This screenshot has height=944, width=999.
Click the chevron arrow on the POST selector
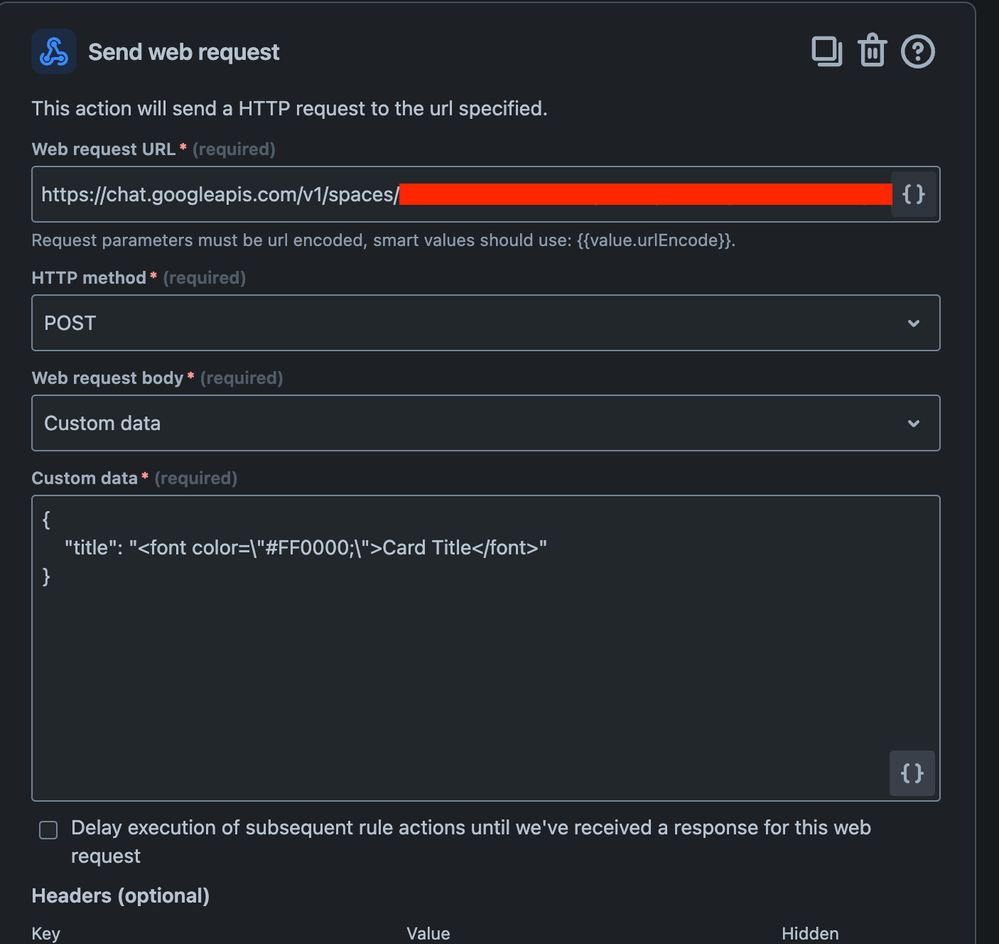pyautogui.click(x=914, y=324)
